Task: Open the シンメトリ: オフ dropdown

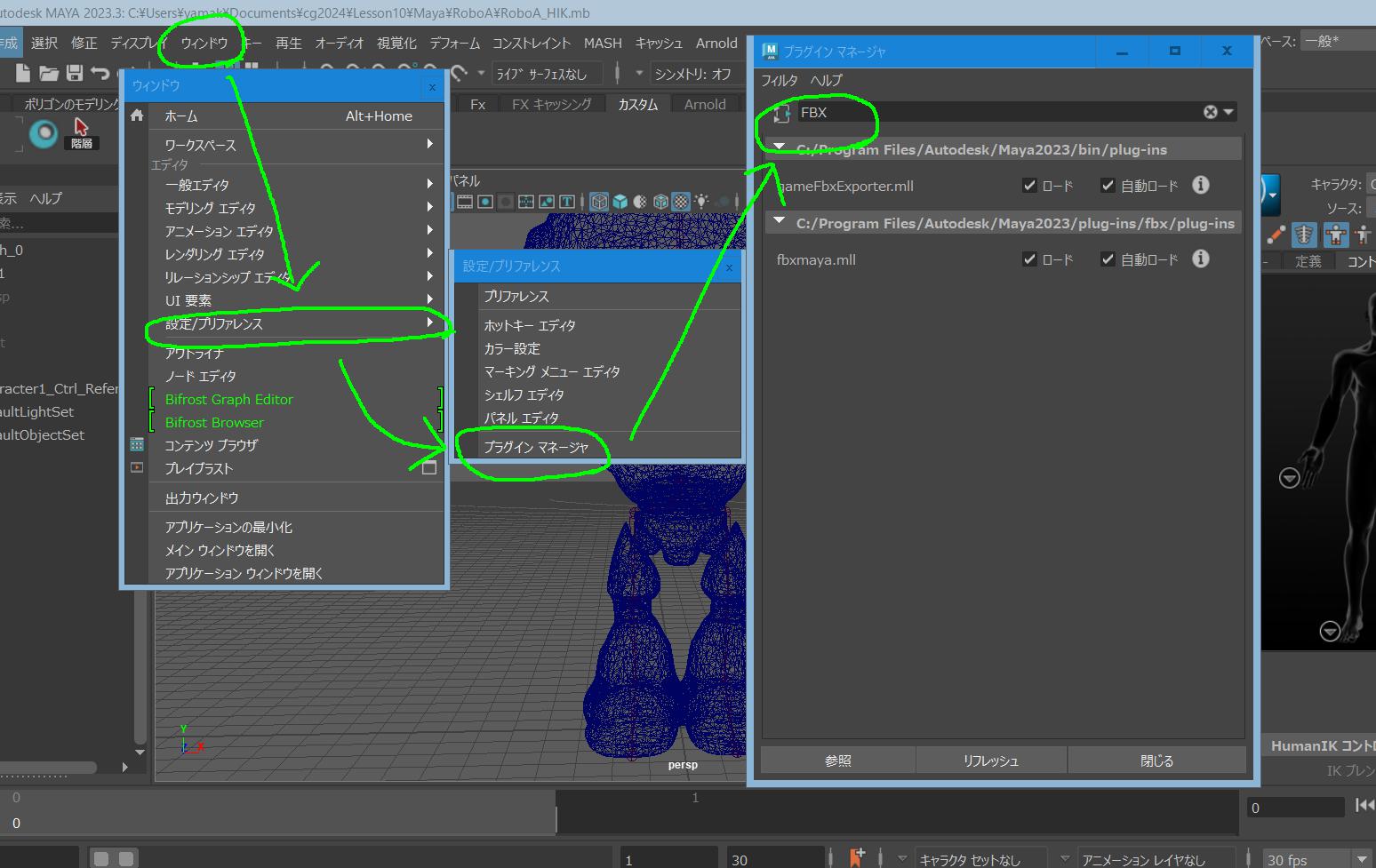Action: click(x=696, y=74)
